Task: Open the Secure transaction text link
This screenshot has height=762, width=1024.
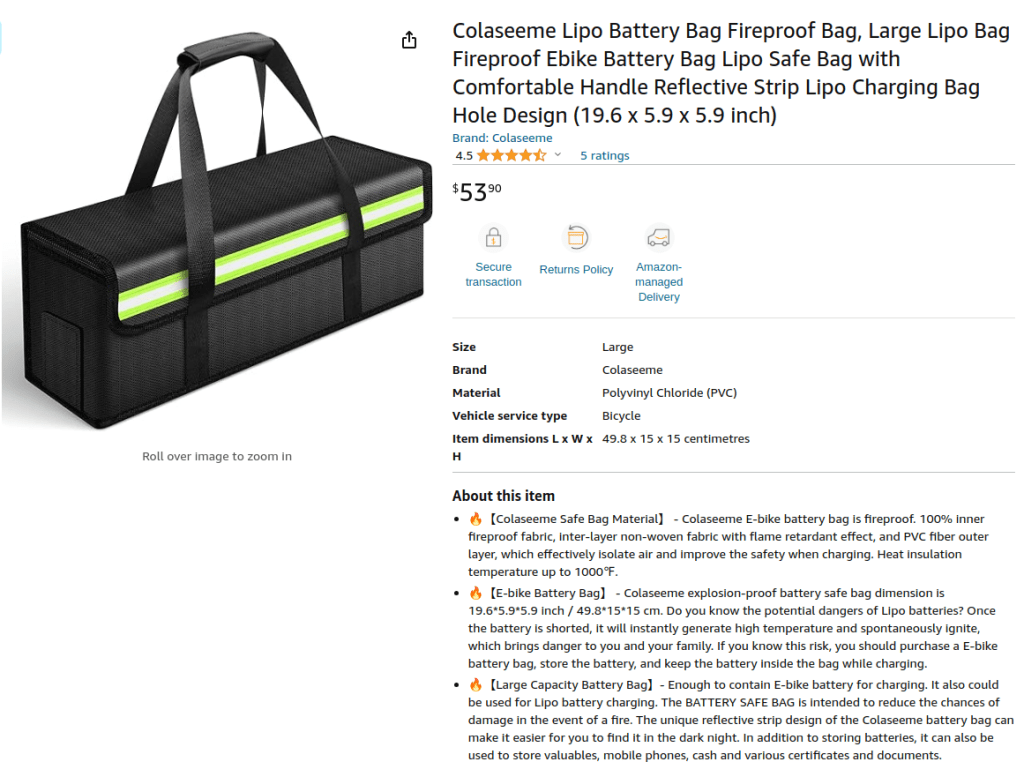Action: (x=493, y=275)
